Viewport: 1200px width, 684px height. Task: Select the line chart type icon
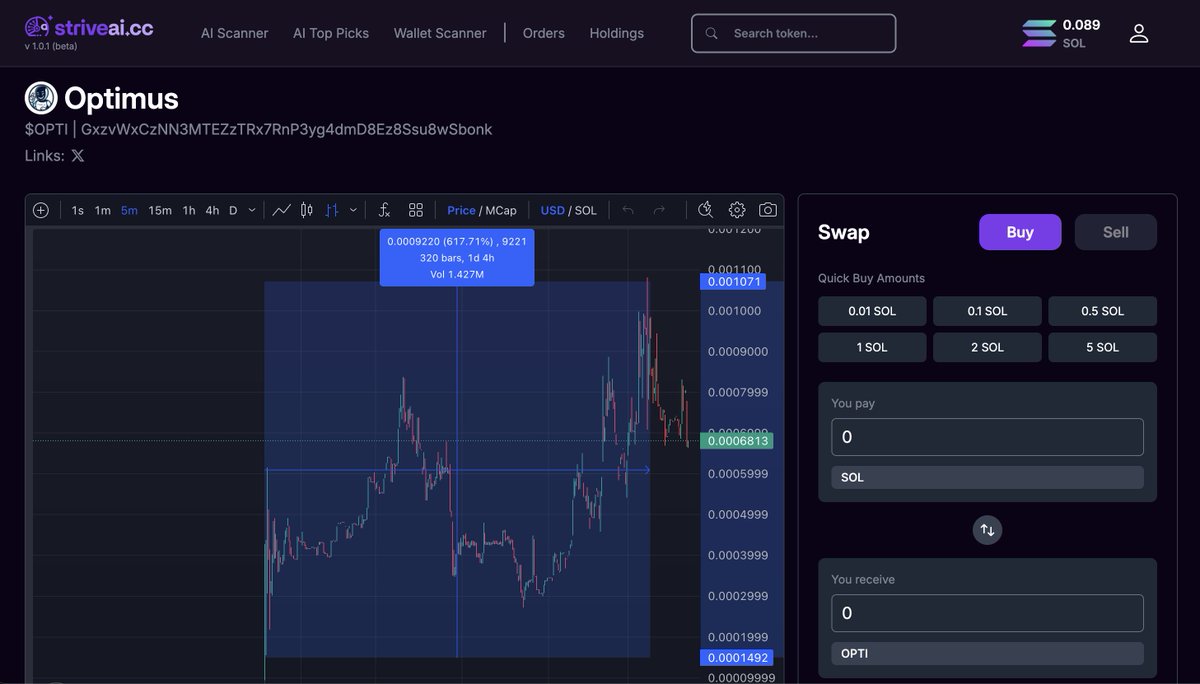tap(281, 210)
